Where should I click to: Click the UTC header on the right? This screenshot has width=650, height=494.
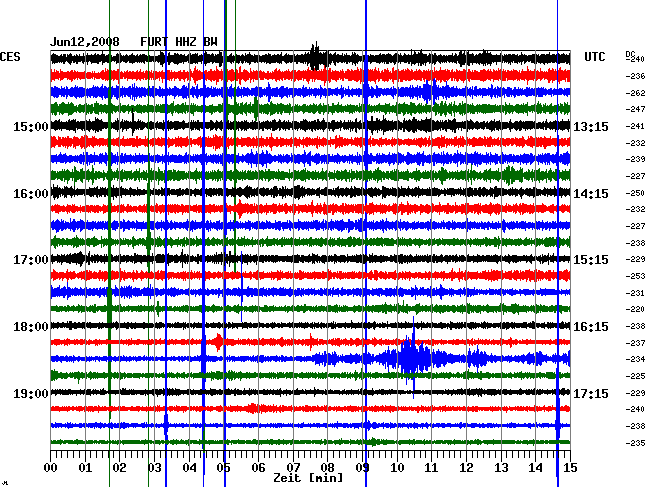point(594,57)
